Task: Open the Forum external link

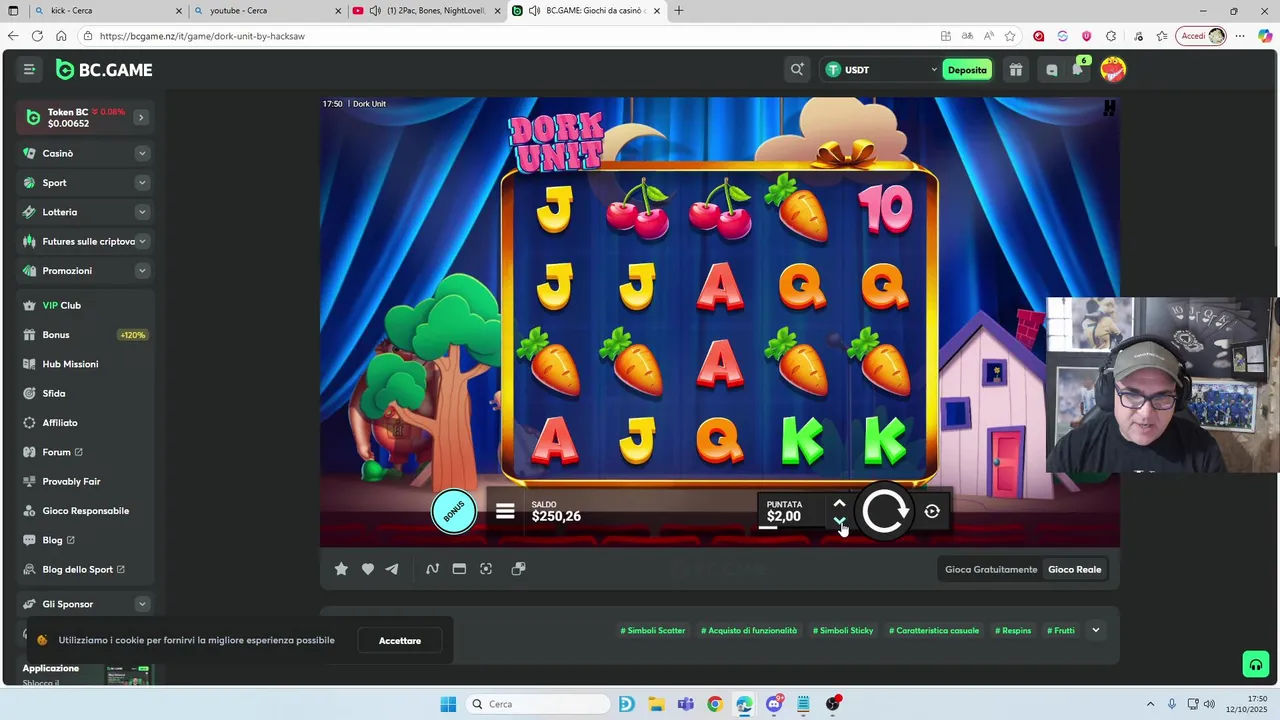Action: click(x=86, y=452)
